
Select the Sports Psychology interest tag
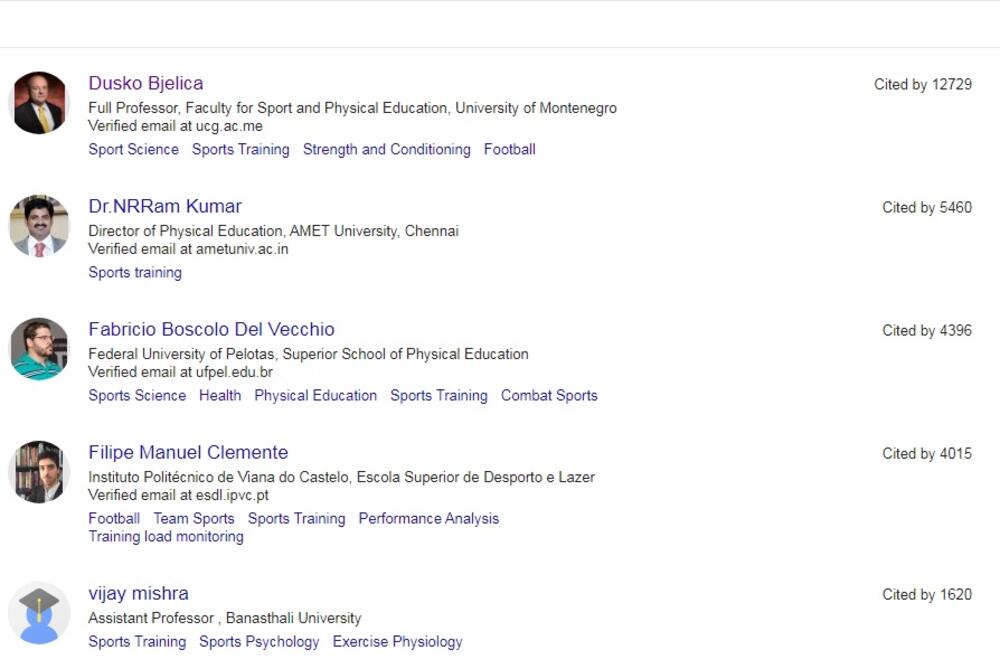pyautogui.click(x=259, y=641)
